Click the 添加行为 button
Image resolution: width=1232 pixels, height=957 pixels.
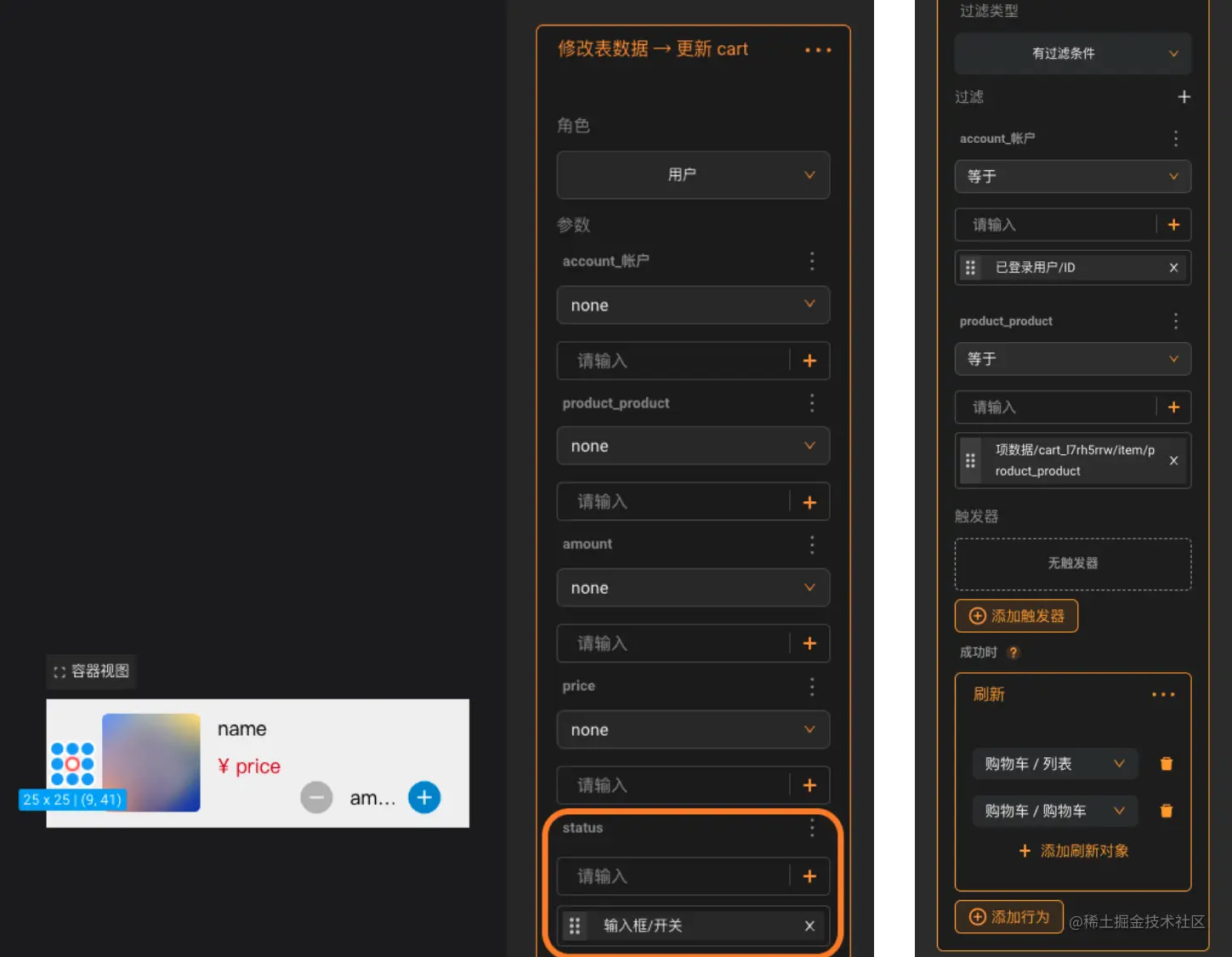pos(1008,917)
